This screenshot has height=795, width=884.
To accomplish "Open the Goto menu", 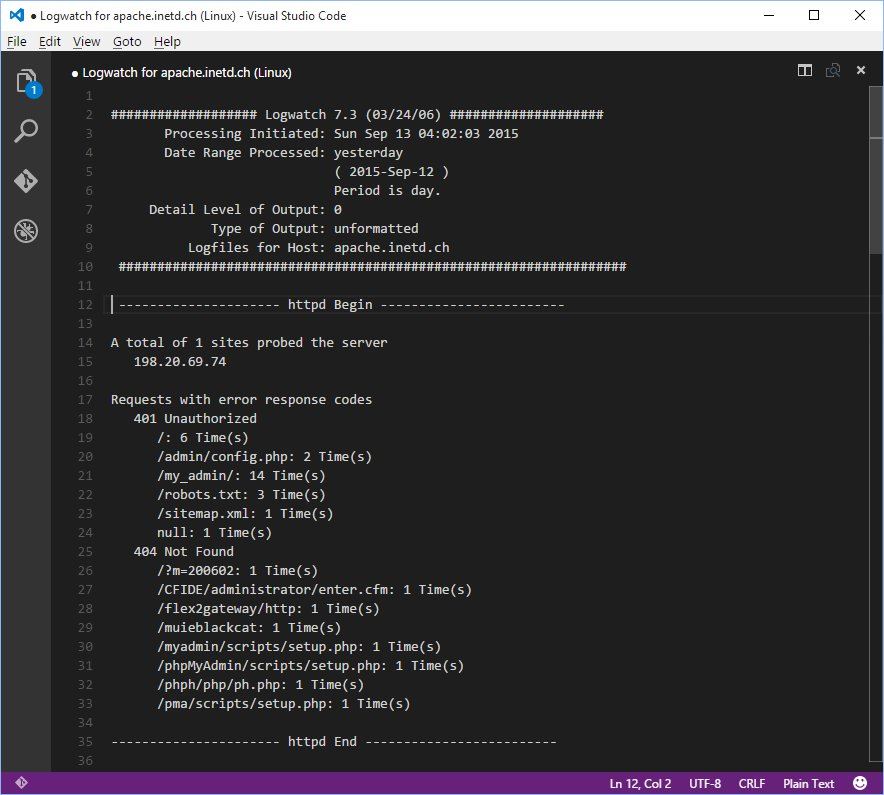I will click(x=127, y=41).
